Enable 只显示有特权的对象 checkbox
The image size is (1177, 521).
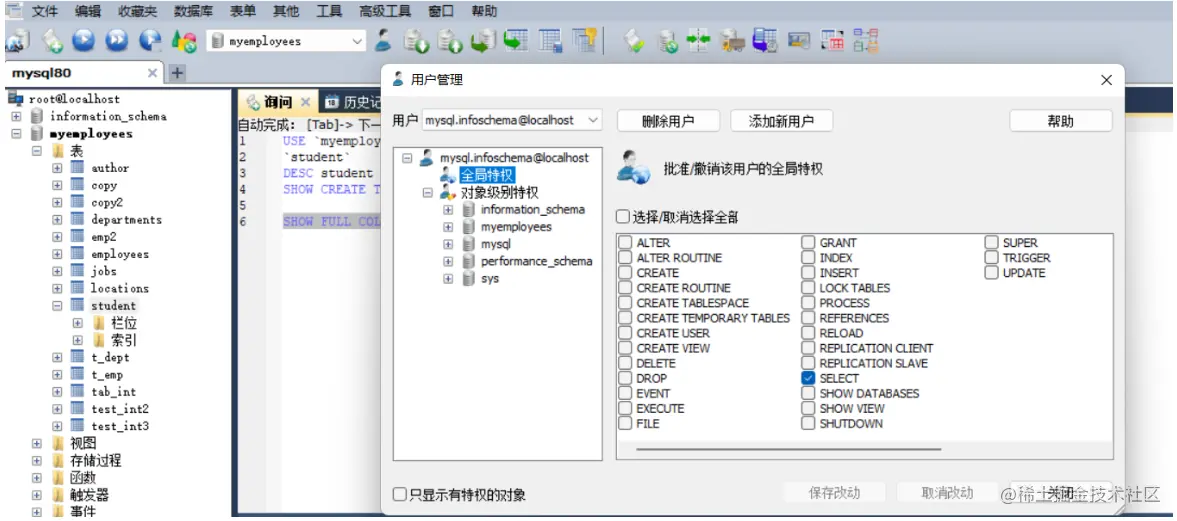[401, 495]
